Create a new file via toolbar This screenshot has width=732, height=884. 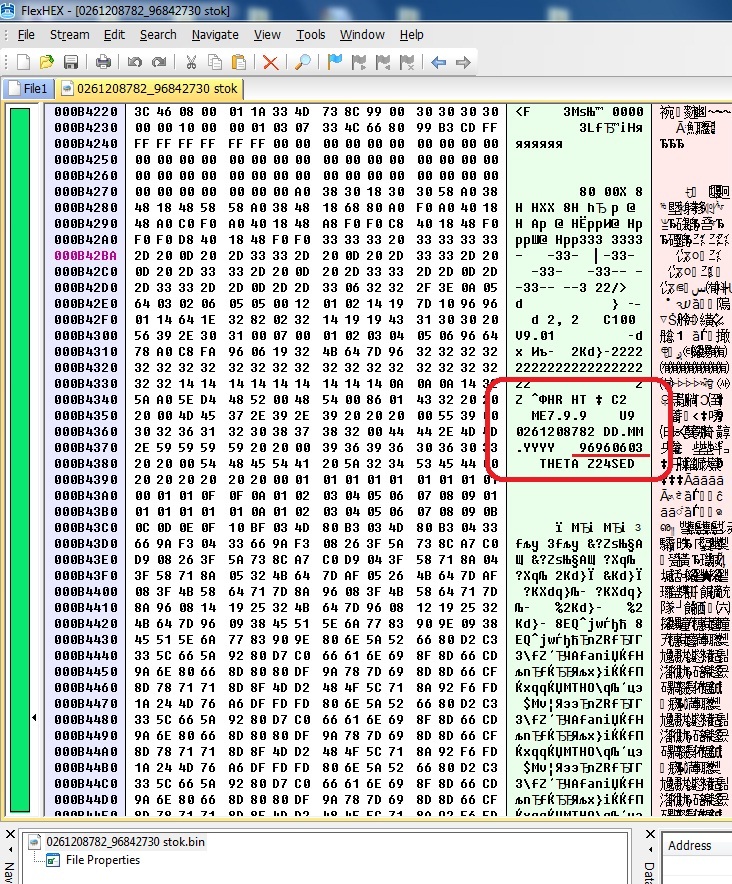[23, 62]
